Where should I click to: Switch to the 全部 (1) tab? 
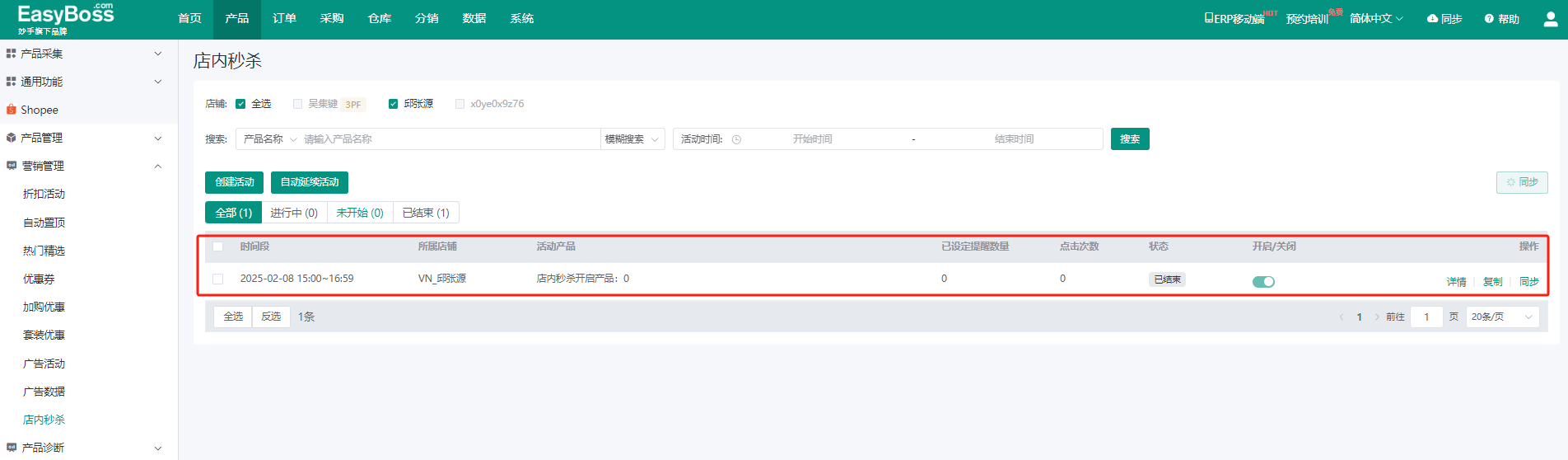point(233,213)
